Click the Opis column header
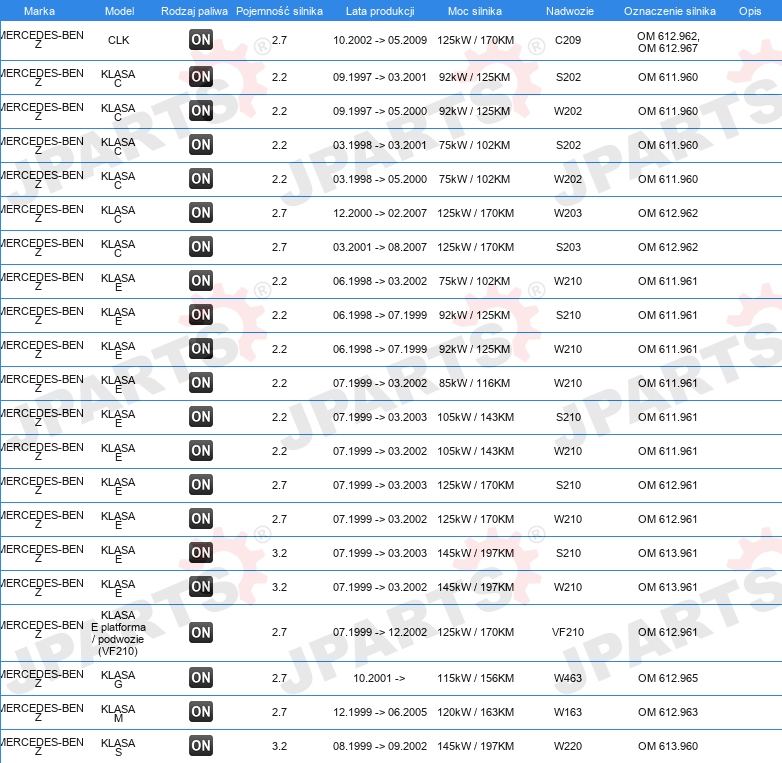 click(x=750, y=11)
